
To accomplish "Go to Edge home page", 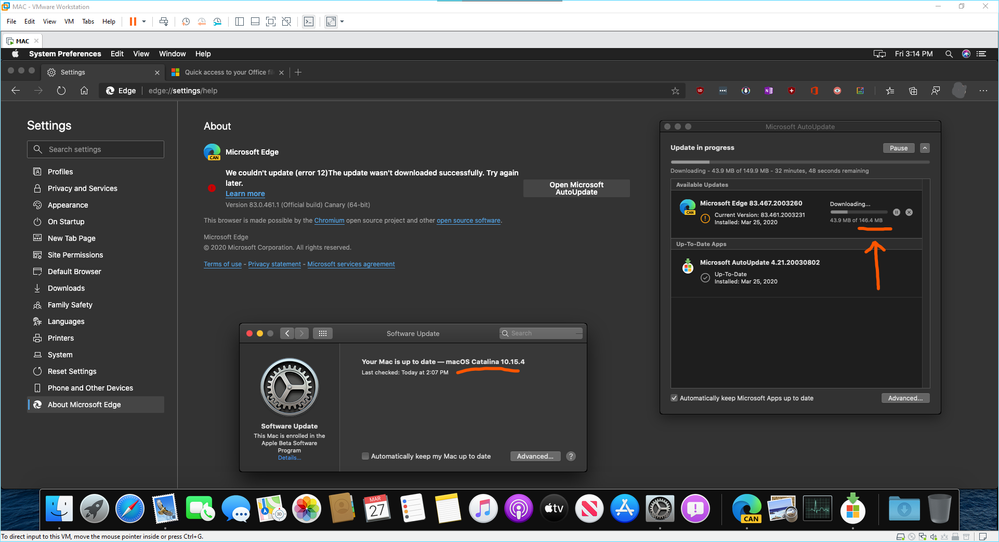I will [x=84, y=90].
